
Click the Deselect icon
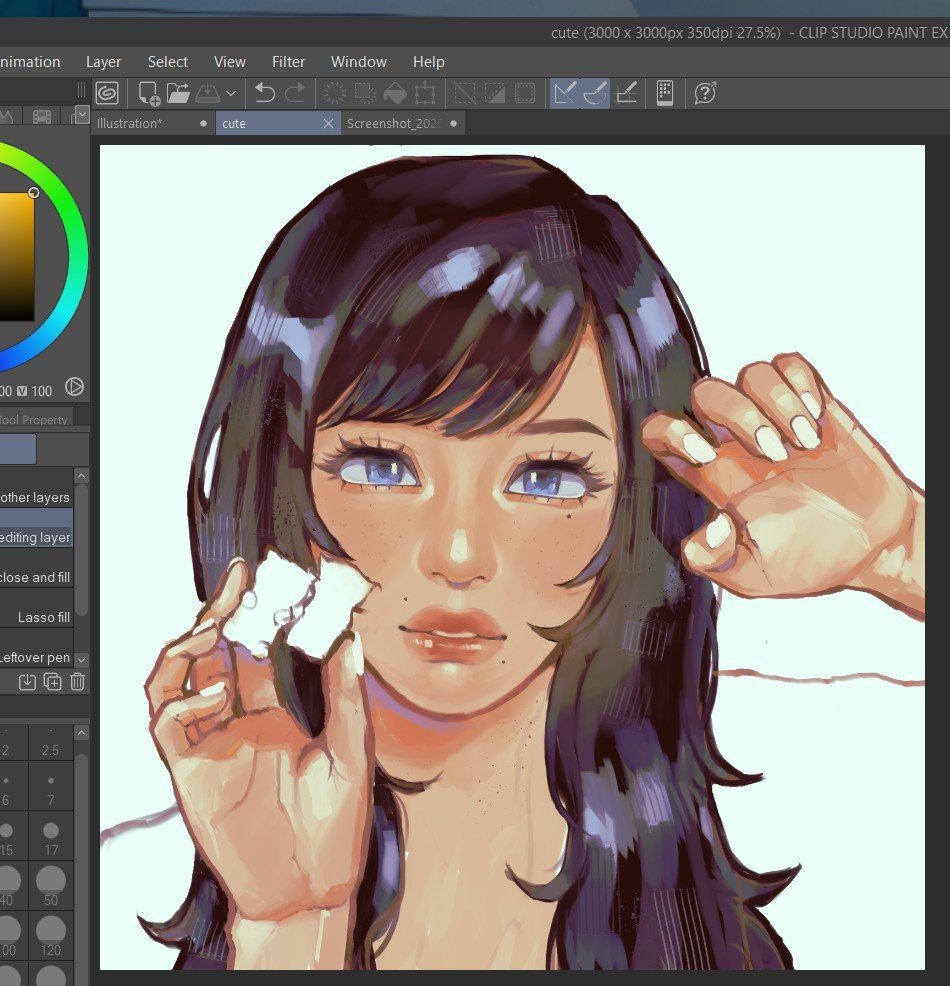coord(465,94)
